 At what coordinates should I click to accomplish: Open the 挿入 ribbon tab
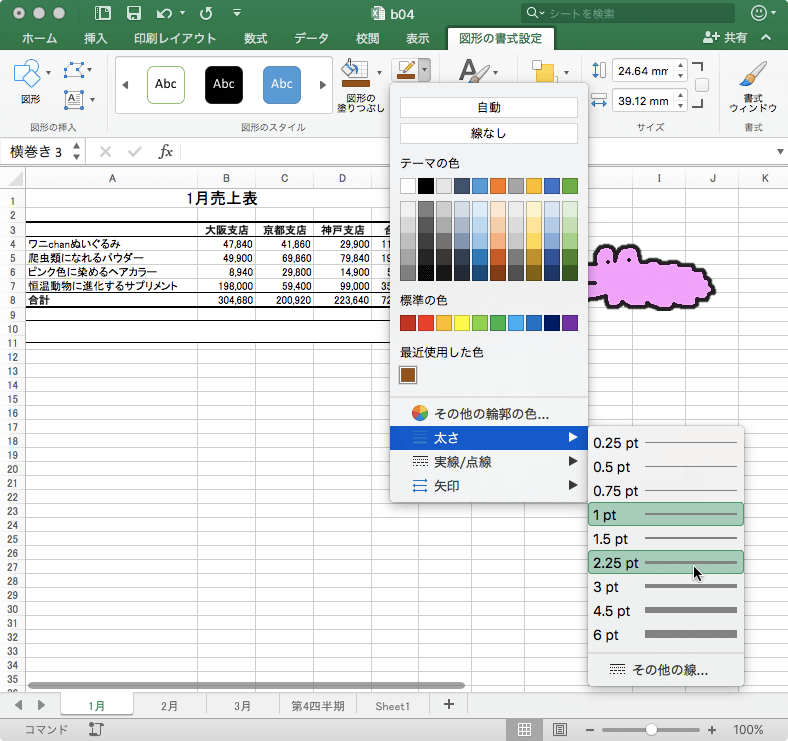pos(95,38)
